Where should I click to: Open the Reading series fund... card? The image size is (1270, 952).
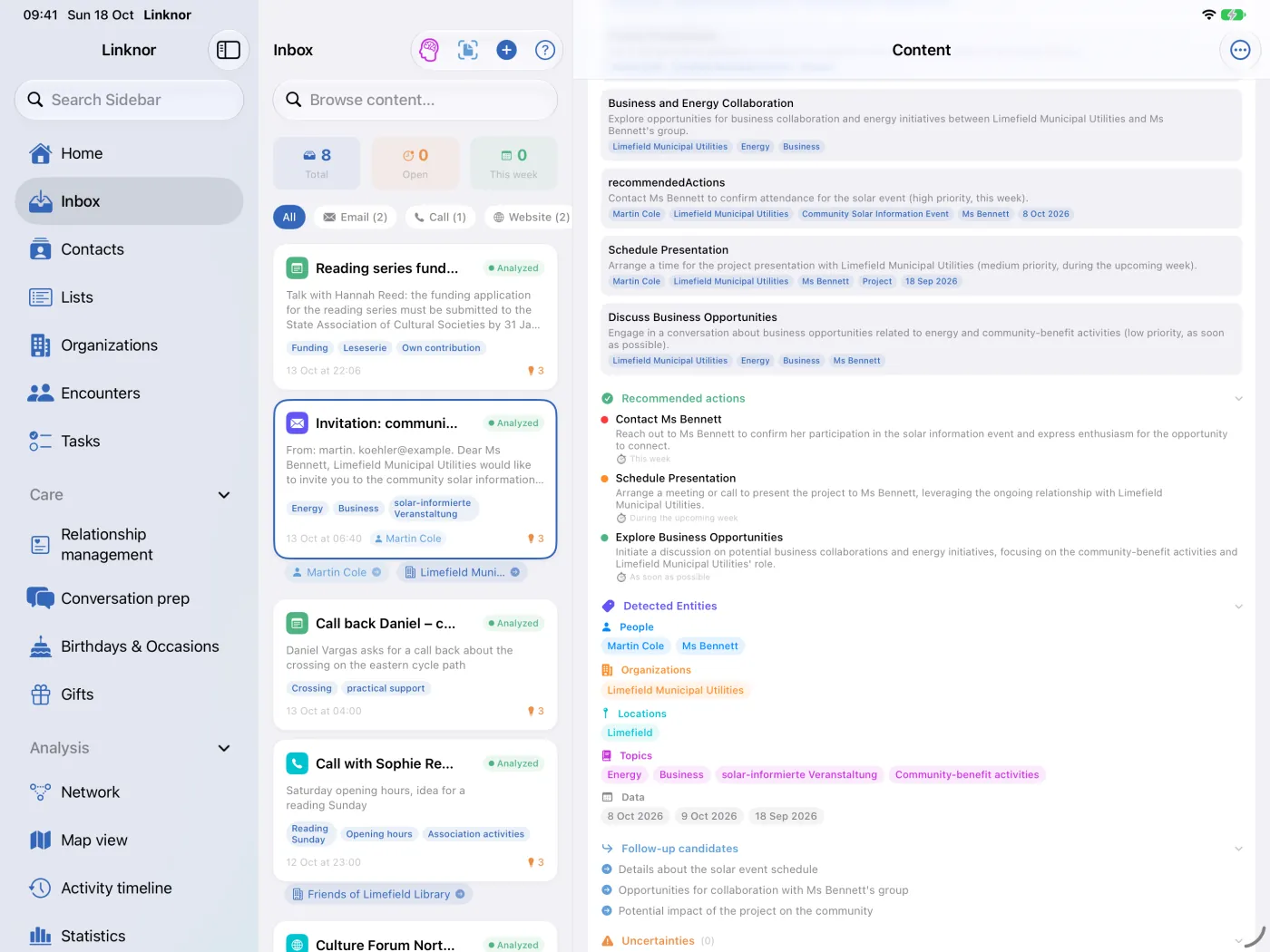point(415,316)
